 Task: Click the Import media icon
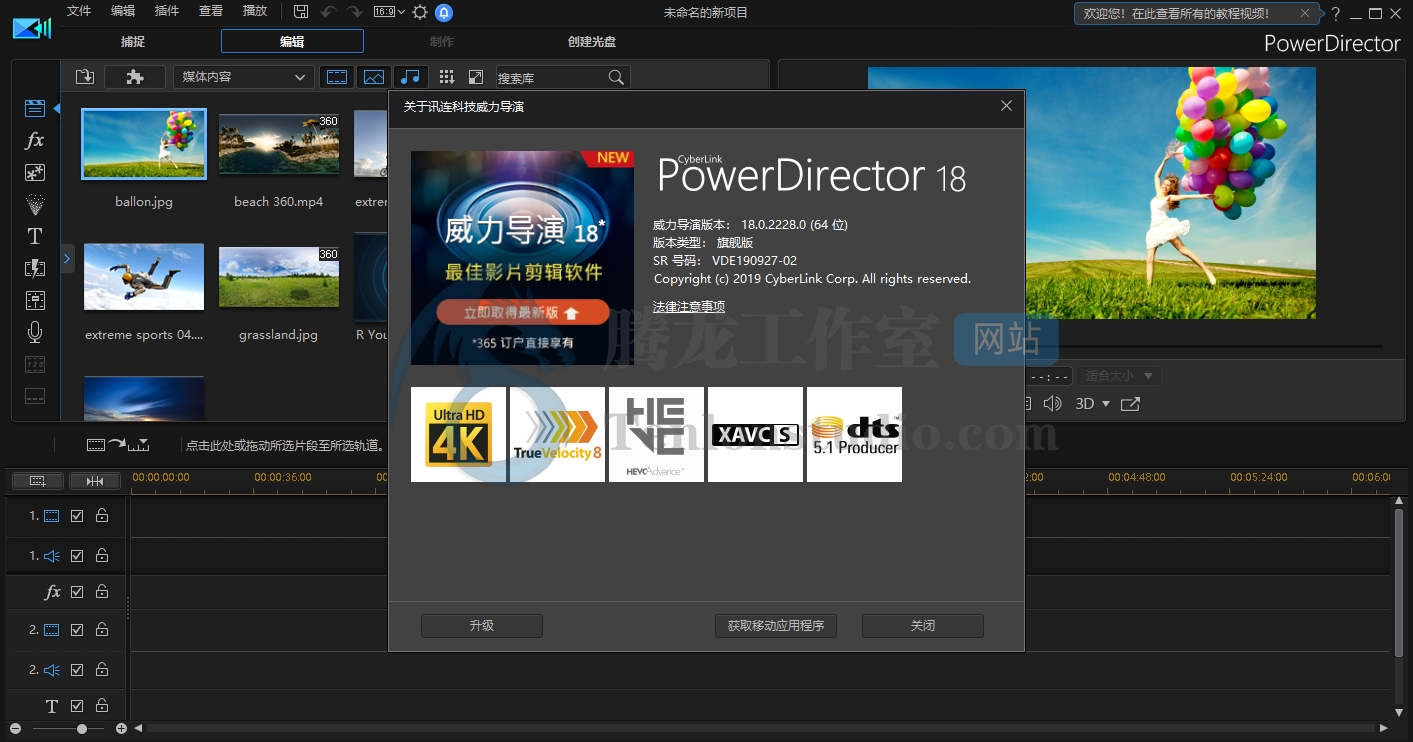(84, 77)
